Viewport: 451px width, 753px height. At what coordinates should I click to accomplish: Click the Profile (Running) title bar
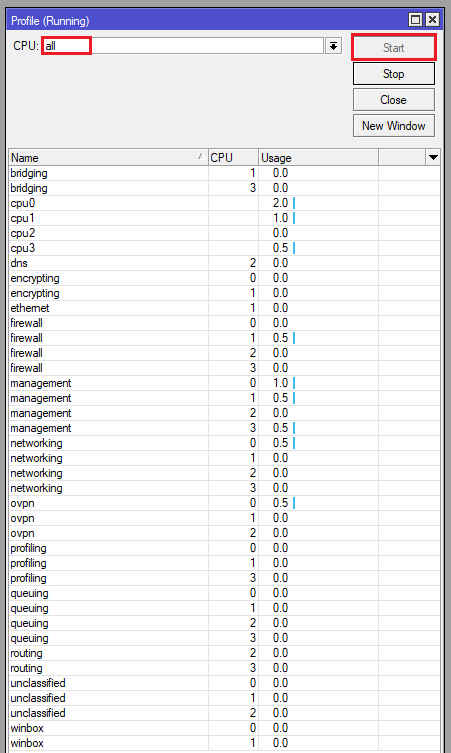[207, 20]
